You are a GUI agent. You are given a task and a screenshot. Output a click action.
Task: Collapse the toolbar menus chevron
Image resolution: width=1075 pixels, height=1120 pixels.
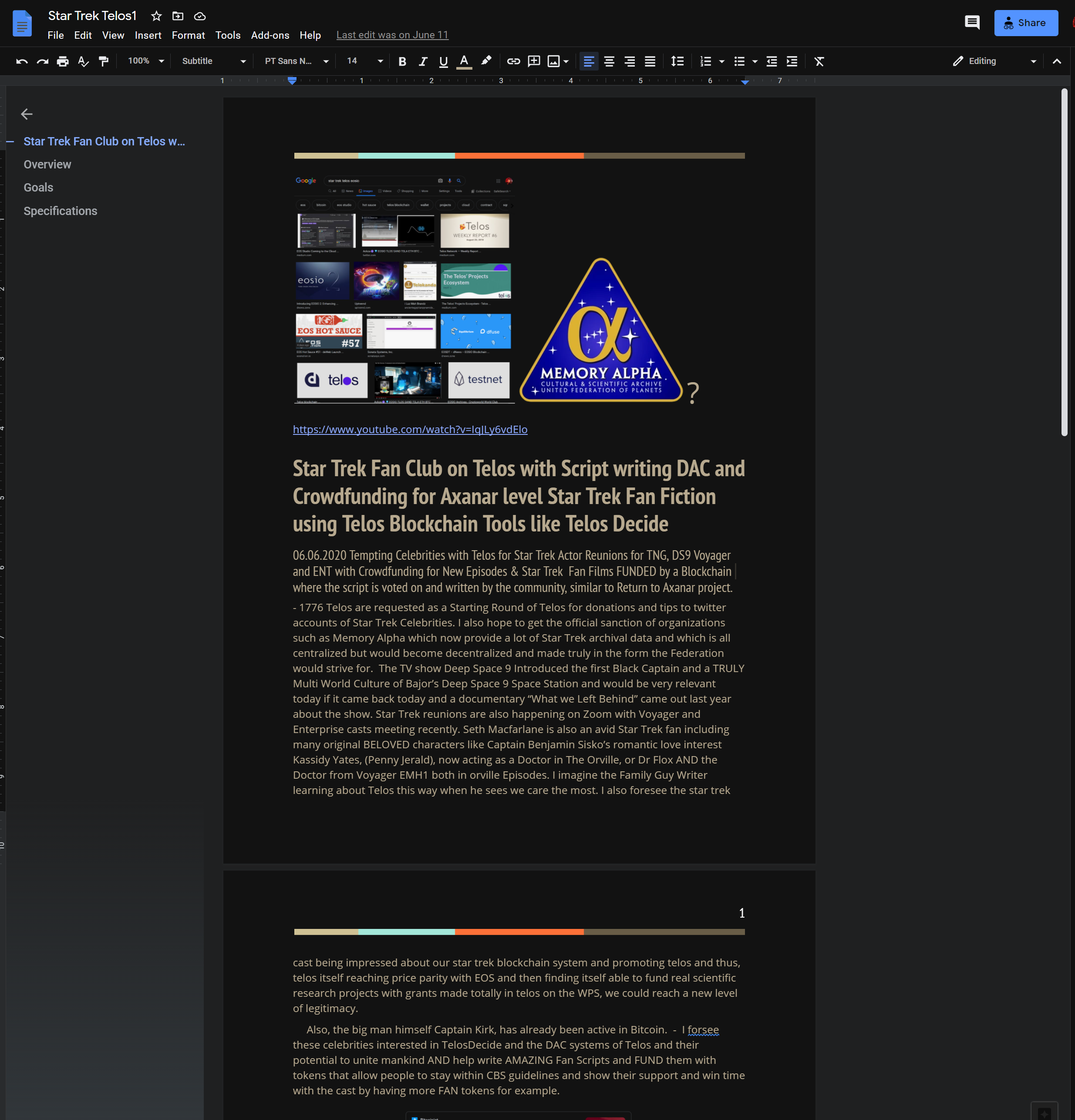pos(1057,61)
